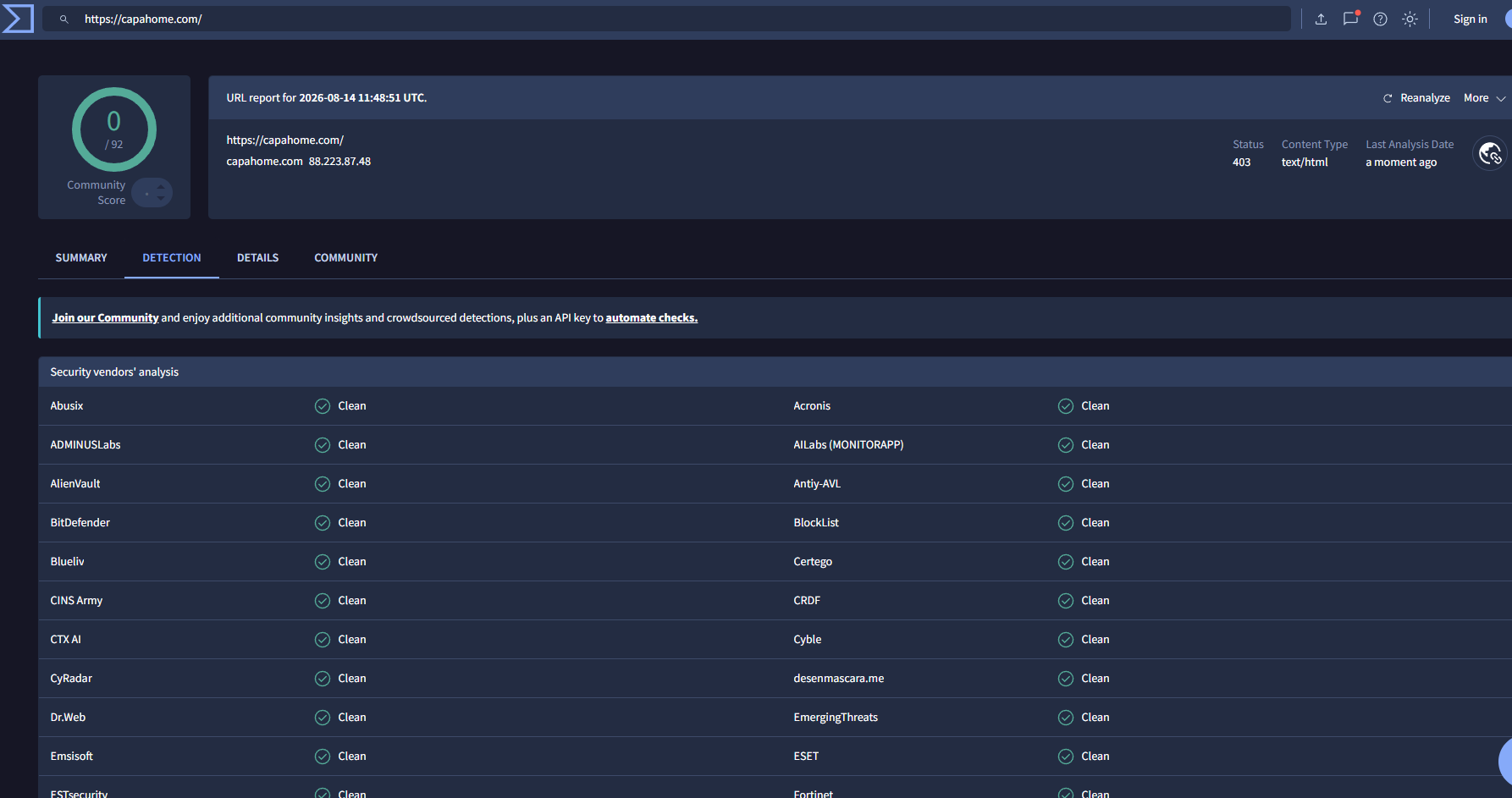Click the Certego clean check icon
Screen dimensions: 1512x798
click(x=1066, y=562)
